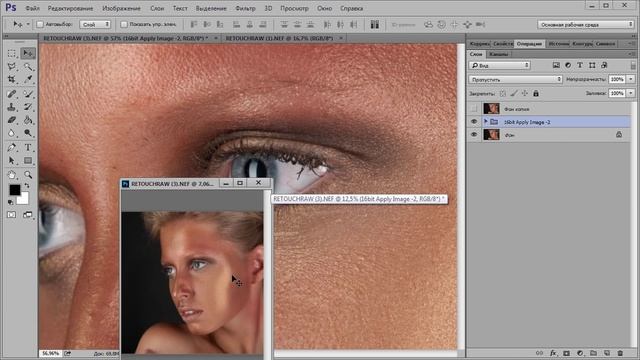Select the History Brush tool
640x360 pixels.
click(28, 107)
